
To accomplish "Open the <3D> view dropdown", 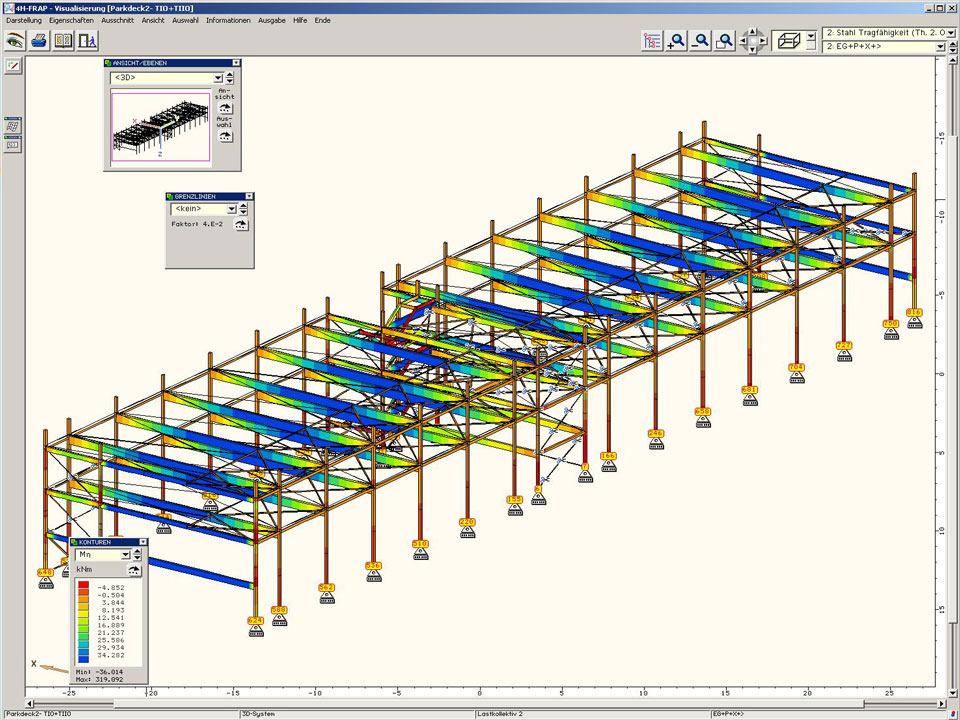I will pos(217,78).
